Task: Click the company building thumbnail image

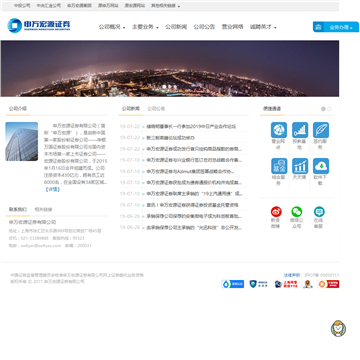Action: click(x=22, y=141)
